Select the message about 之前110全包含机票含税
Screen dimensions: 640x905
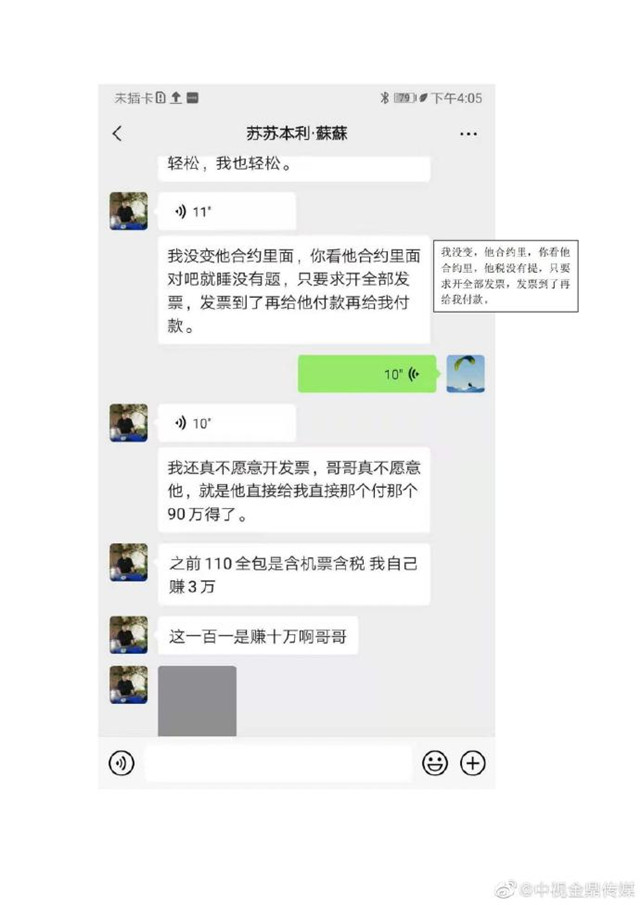pyautogui.click(x=294, y=574)
